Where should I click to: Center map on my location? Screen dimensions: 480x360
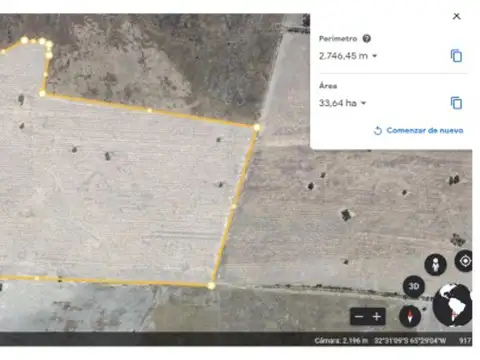(464, 261)
